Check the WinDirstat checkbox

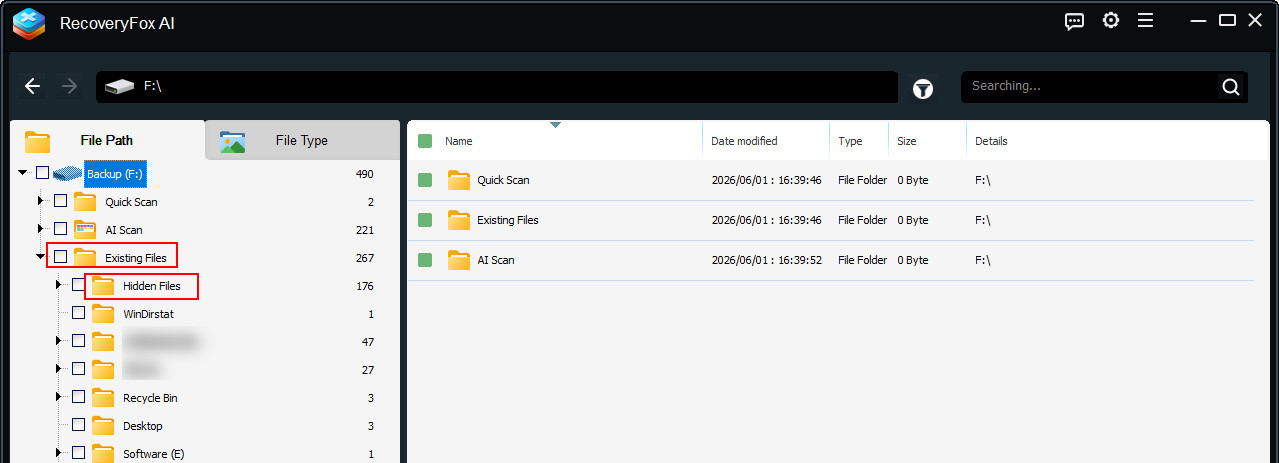click(78, 313)
